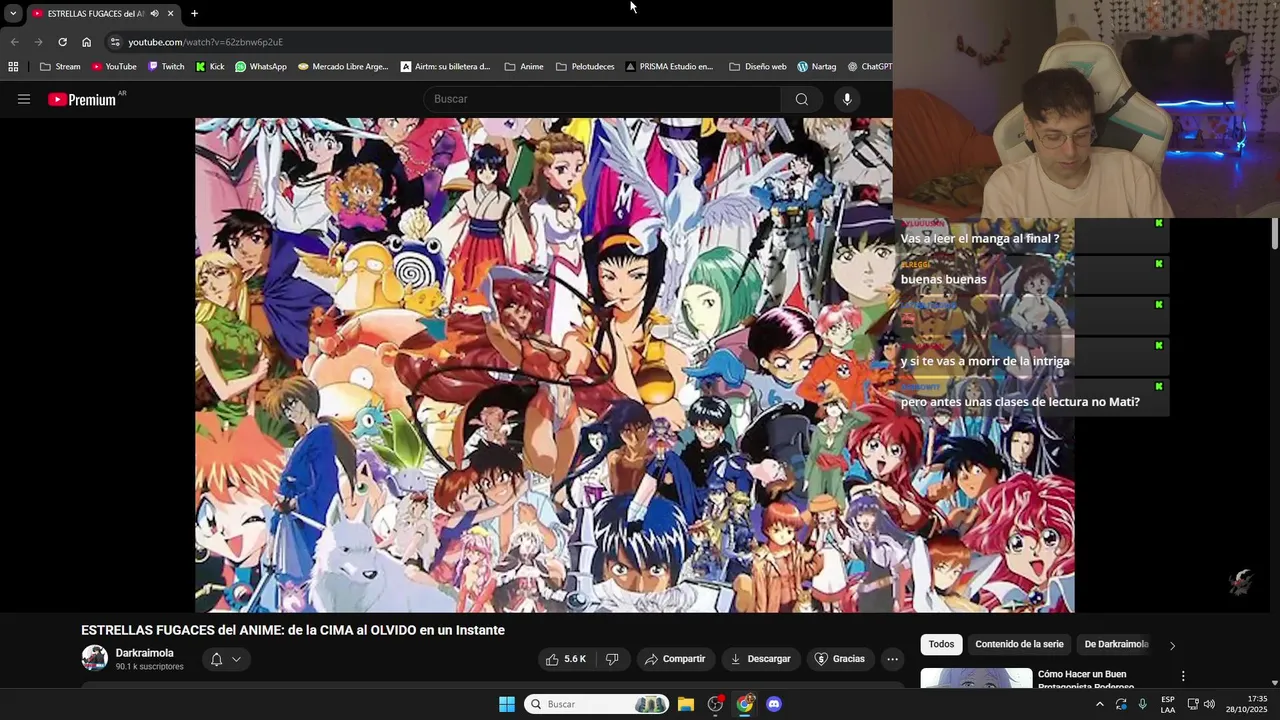
Task: Open a new browser tab
Action: 194,13
